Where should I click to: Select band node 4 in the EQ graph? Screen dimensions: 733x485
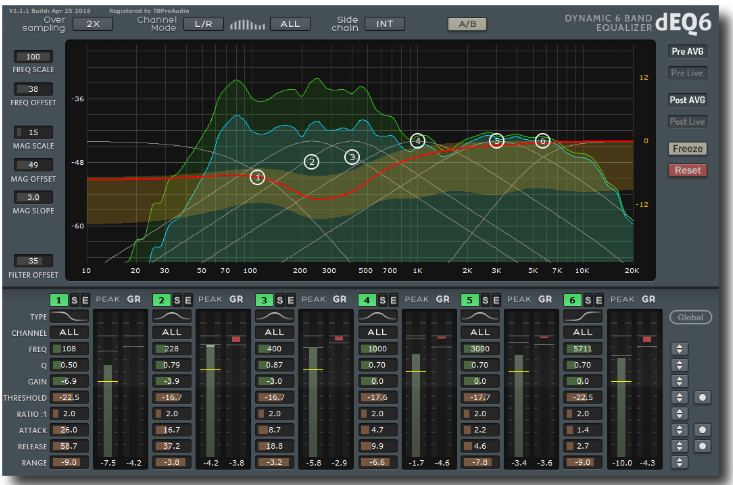(x=417, y=141)
